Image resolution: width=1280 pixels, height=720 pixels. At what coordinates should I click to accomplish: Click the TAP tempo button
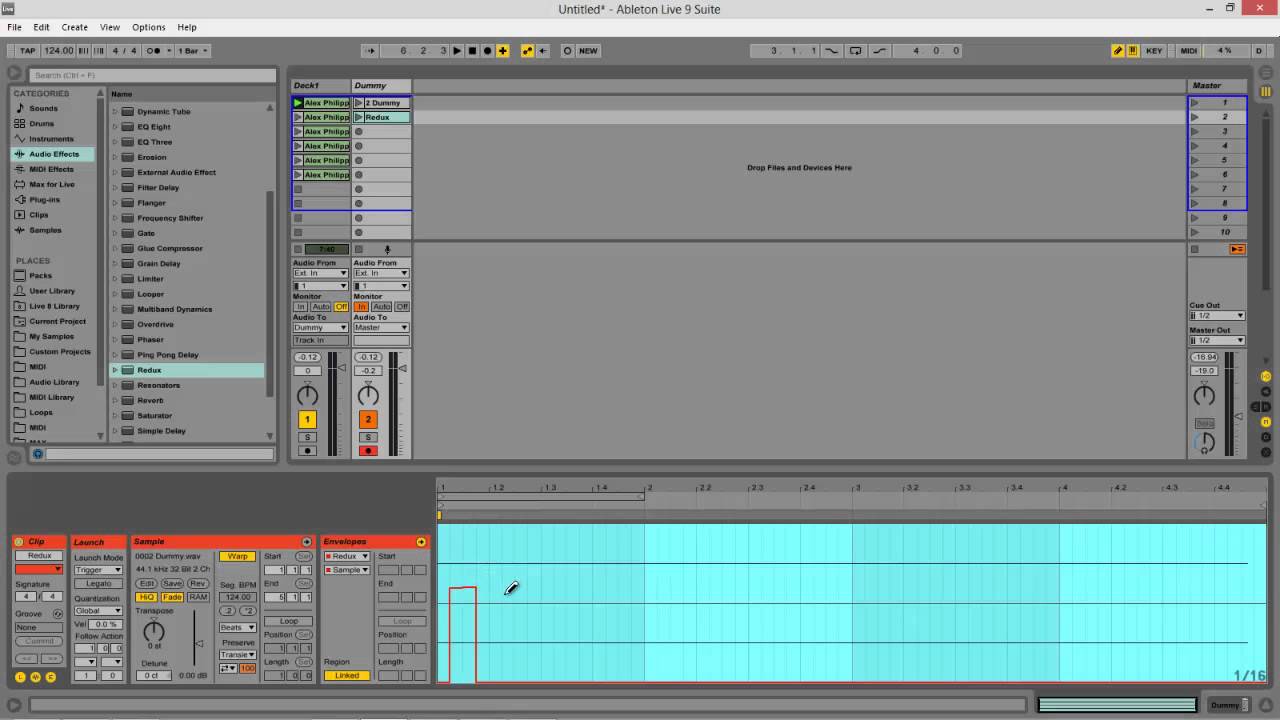pos(27,51)
